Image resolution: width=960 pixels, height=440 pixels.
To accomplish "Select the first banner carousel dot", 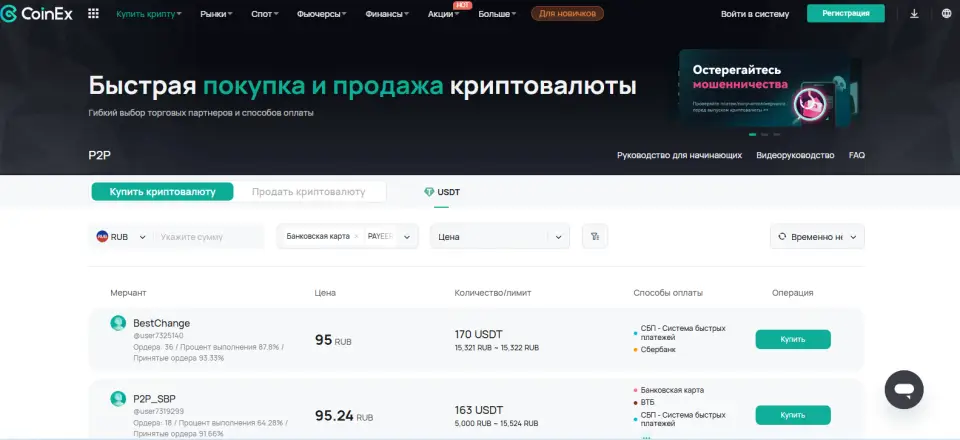I will click(753, 134).
